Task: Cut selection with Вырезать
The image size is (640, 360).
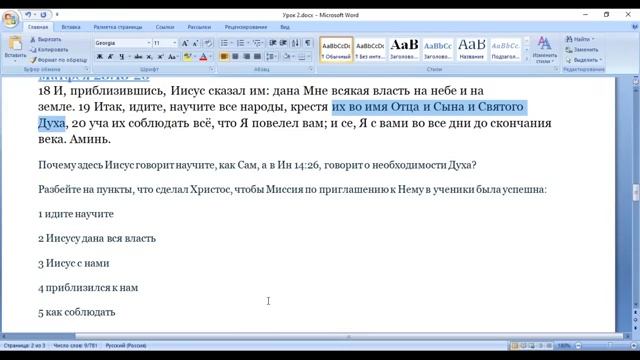Action: (46, 40)
